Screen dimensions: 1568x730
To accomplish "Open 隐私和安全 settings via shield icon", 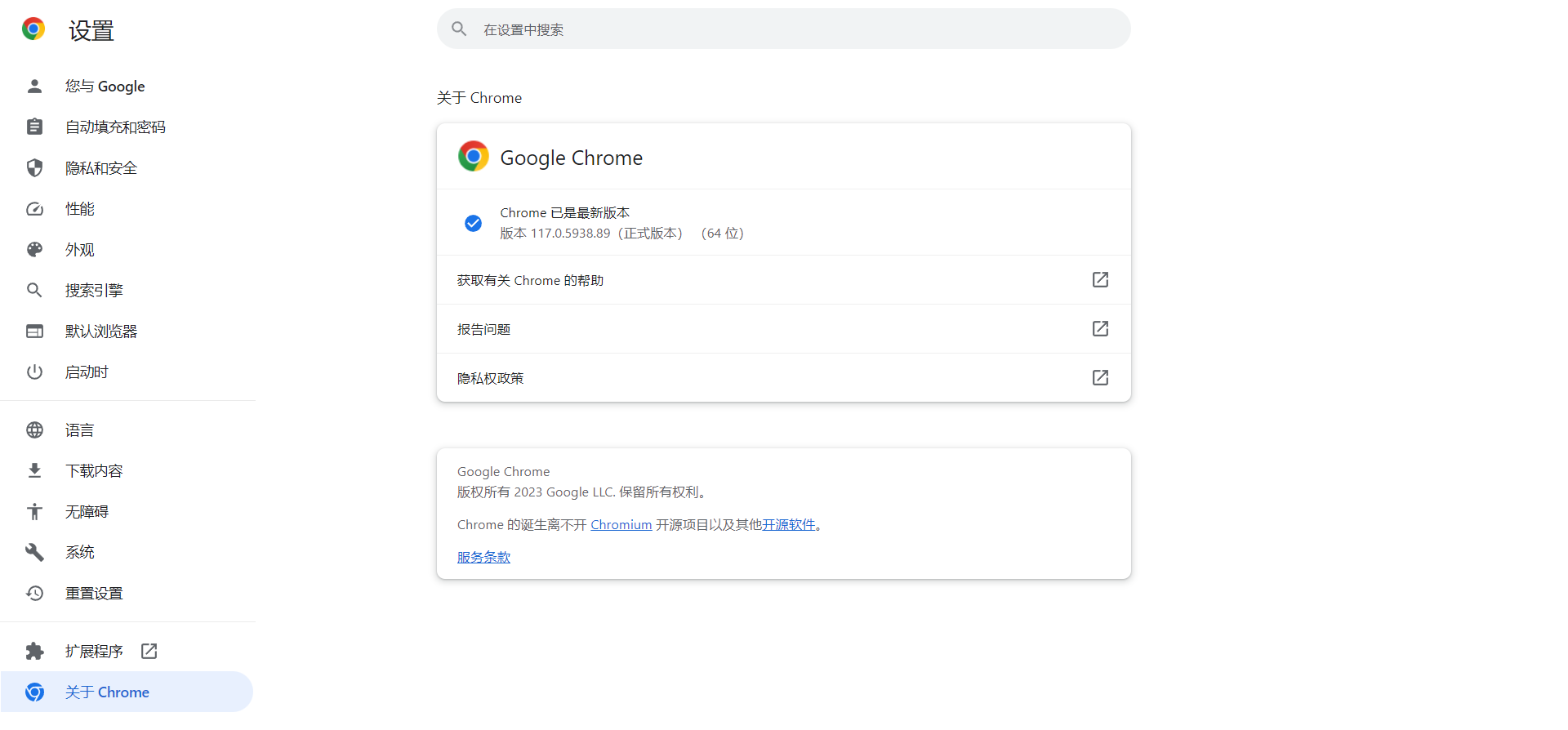I will click(34, 167).
